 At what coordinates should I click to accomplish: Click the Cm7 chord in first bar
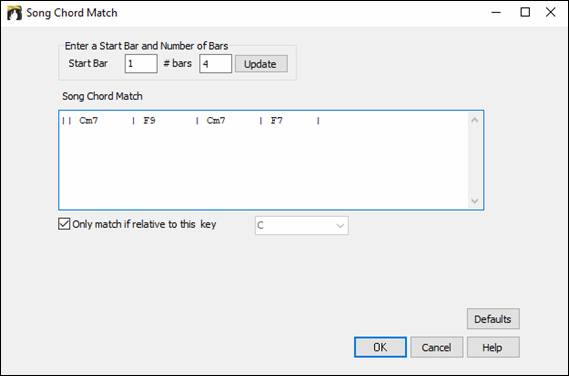pos(89,120)
